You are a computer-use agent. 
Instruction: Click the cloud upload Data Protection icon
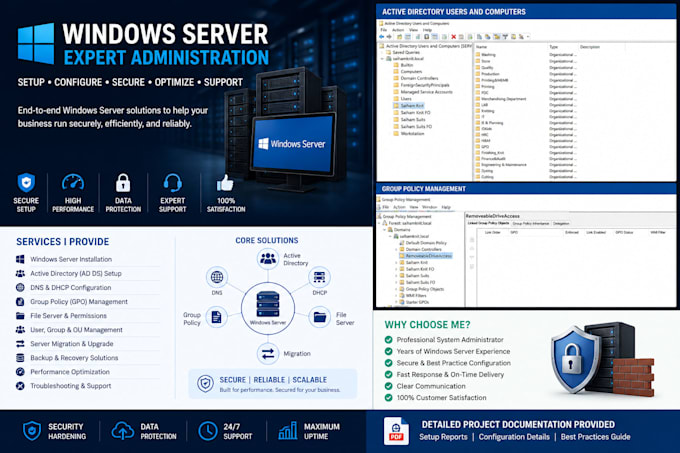click(x=123, y=431)
